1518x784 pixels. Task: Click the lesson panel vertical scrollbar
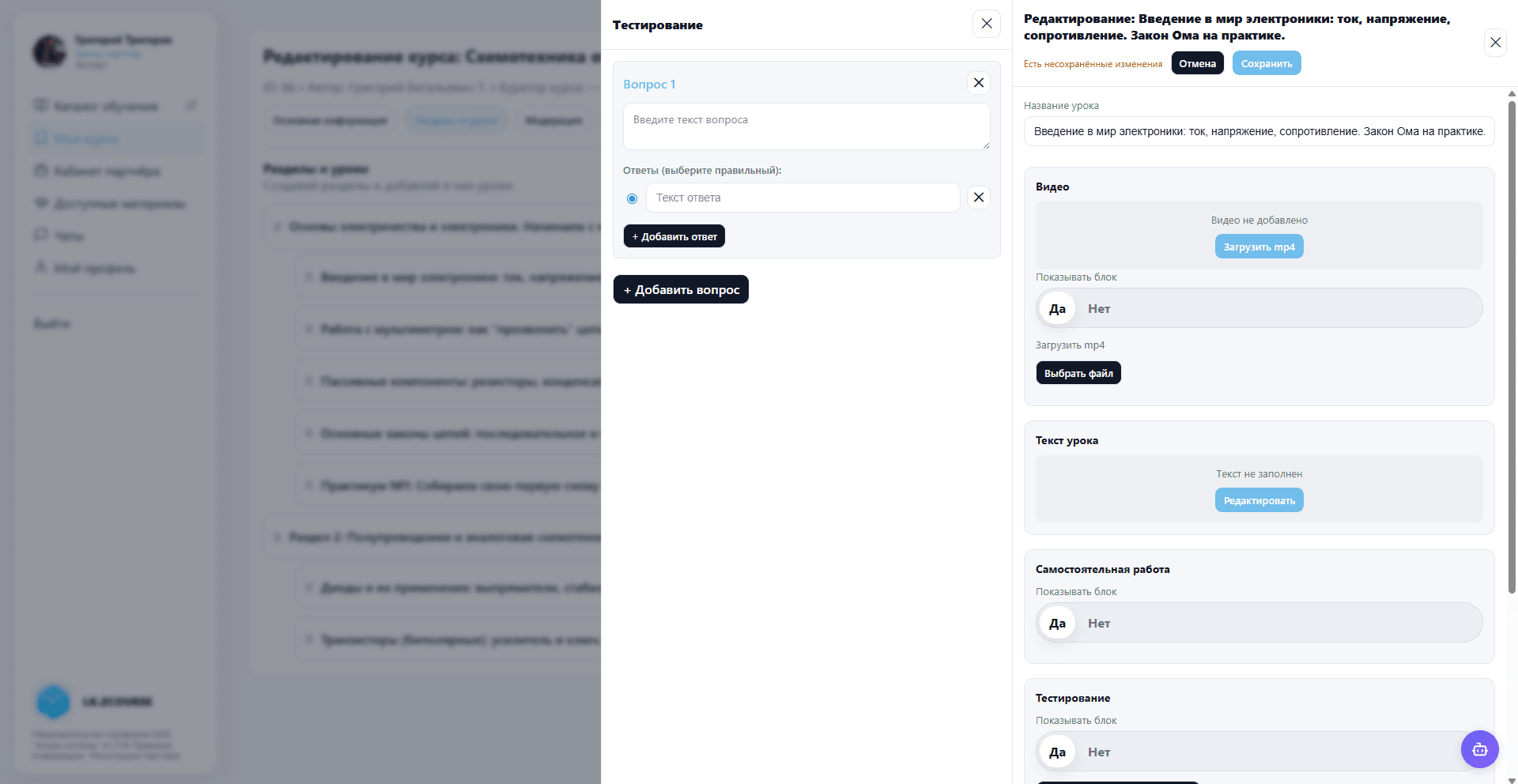click(x=1512, y=348)
